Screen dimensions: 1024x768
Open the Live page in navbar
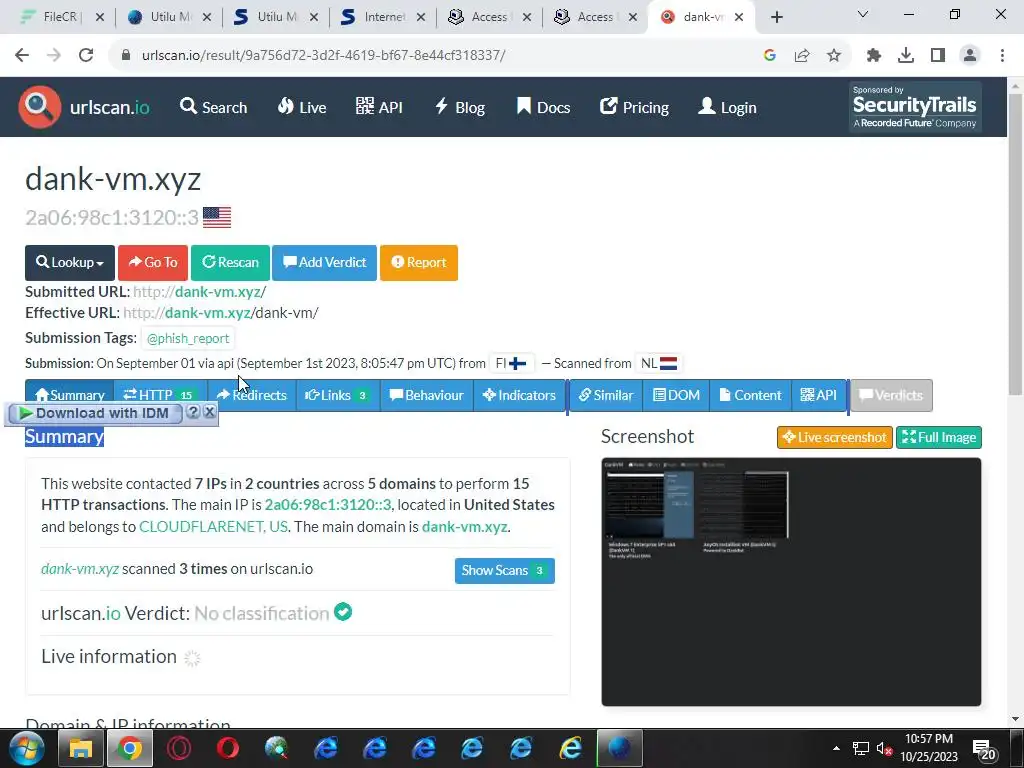[x=302, y=107]
